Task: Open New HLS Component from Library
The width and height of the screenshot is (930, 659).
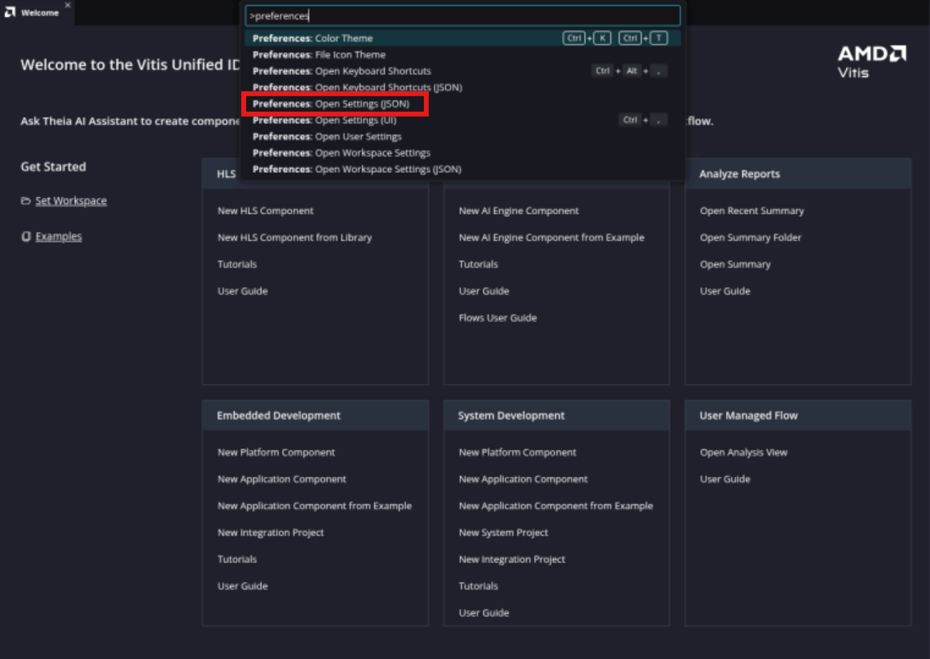Action: (295, 237)
